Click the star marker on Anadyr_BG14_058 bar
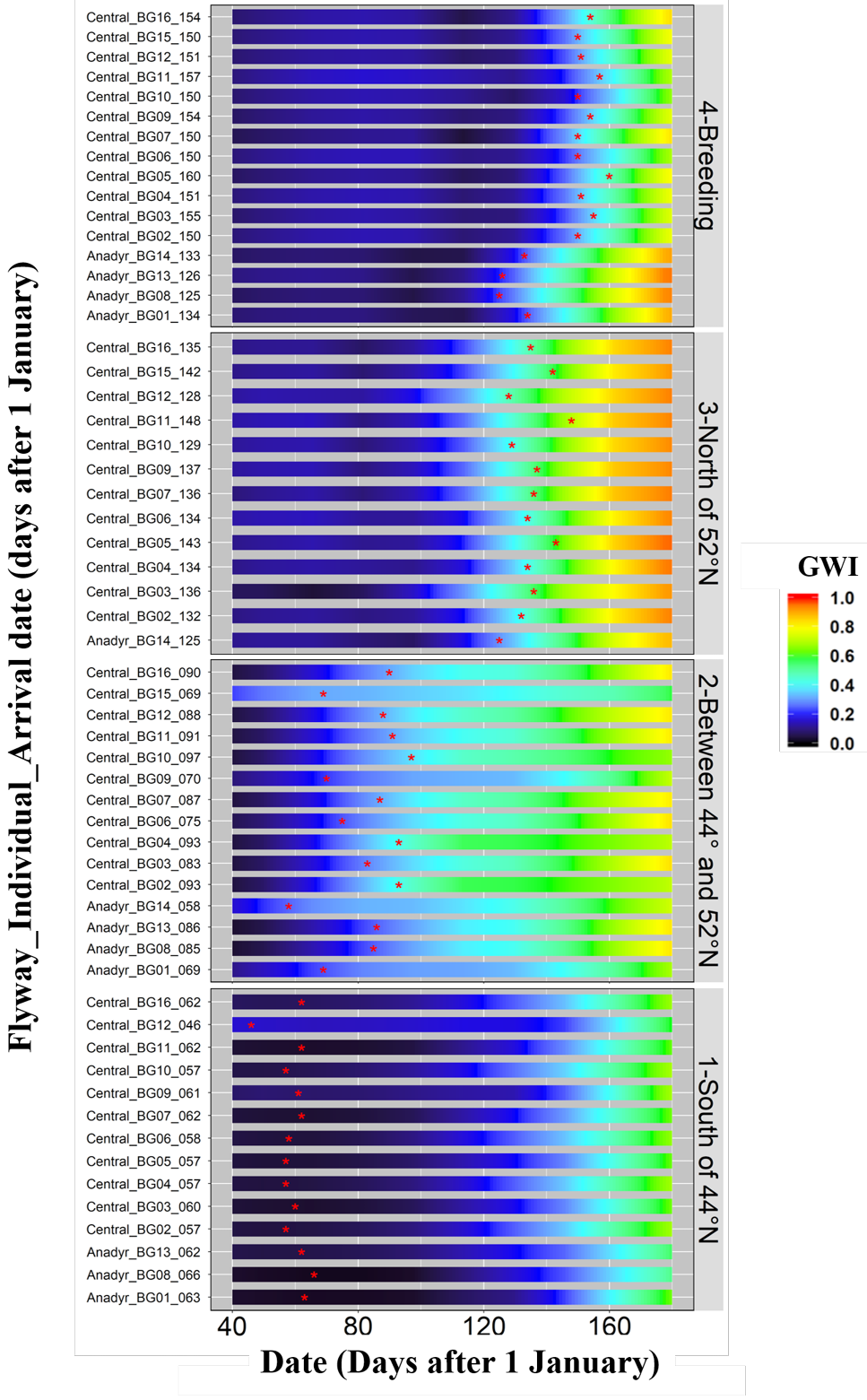Screen dimensions: 867x1400 tap(289, 907)
